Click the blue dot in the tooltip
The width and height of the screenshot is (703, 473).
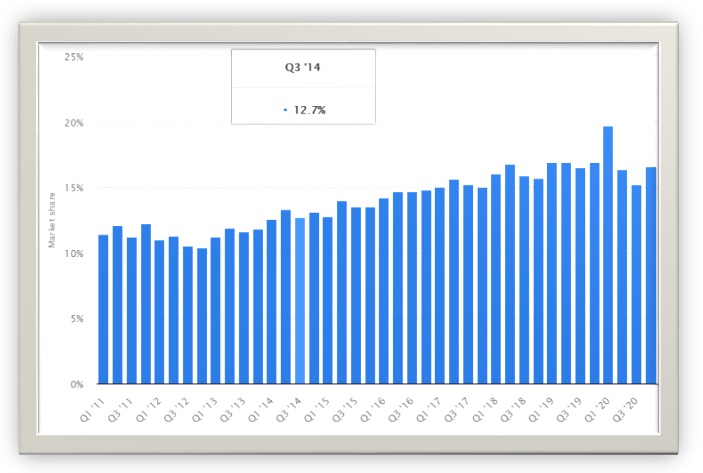point(285,109)
